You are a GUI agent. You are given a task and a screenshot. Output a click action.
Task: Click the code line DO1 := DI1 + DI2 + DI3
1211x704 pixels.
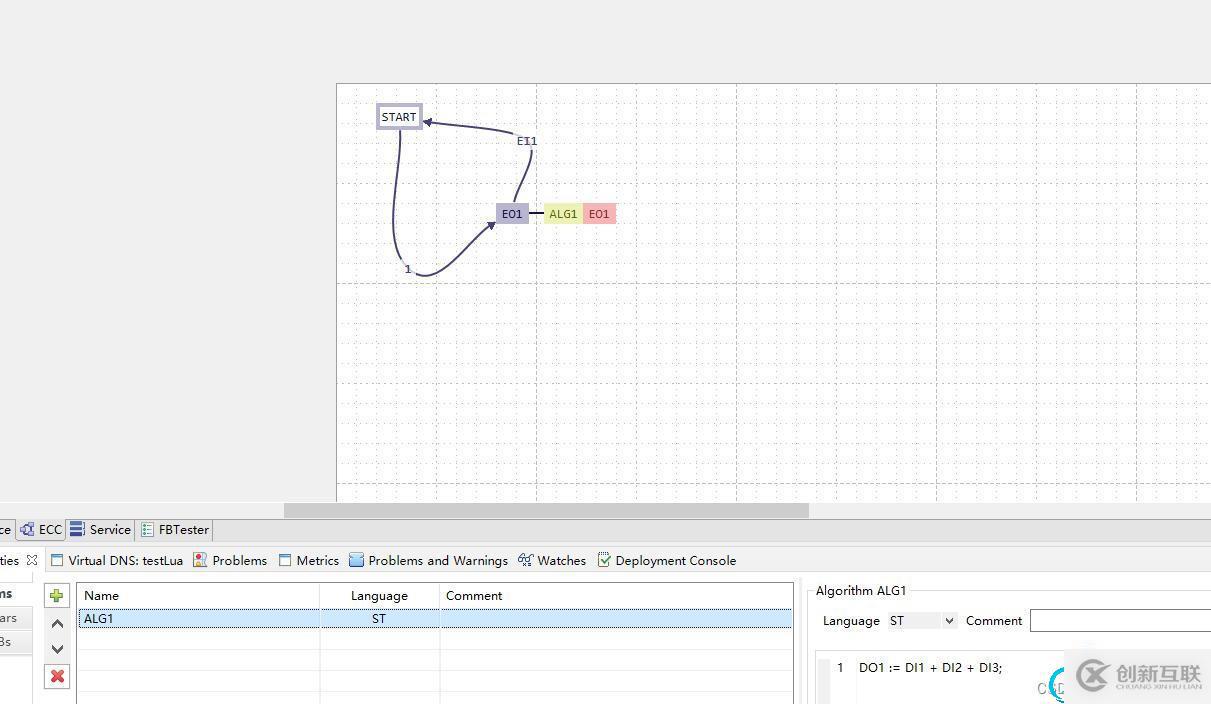(930, 667)
